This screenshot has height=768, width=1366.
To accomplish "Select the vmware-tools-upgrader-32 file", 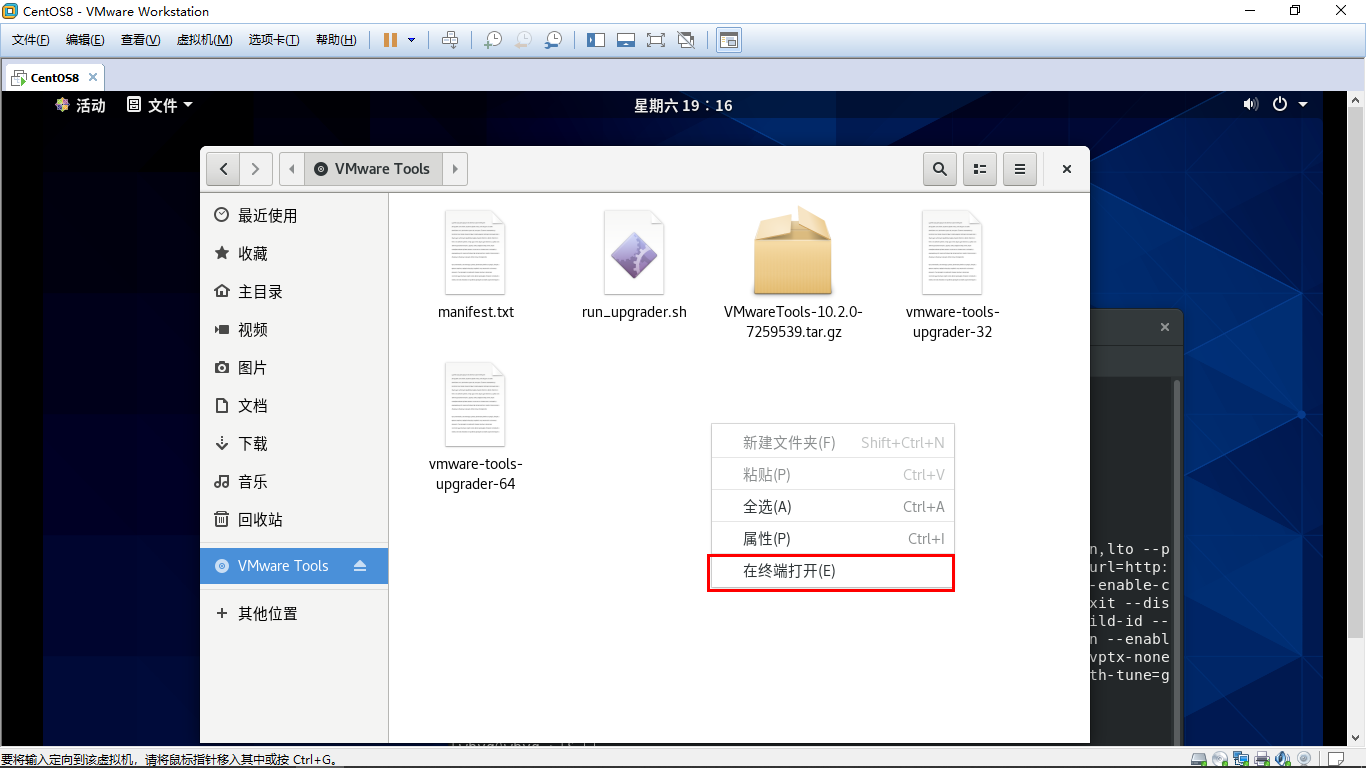I will (952, 274).
